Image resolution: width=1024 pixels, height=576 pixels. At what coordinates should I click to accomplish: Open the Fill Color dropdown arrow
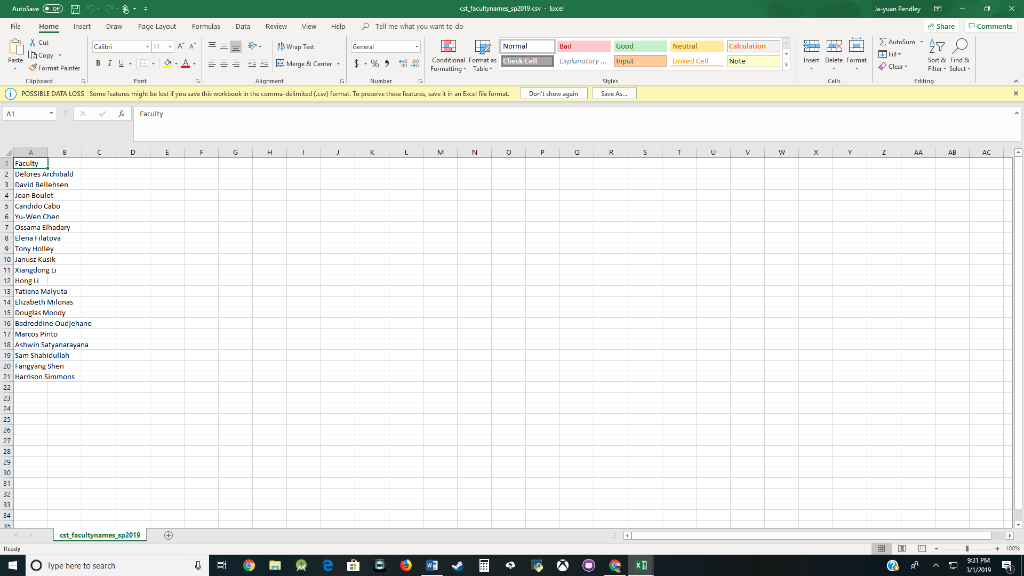(175, 62)
